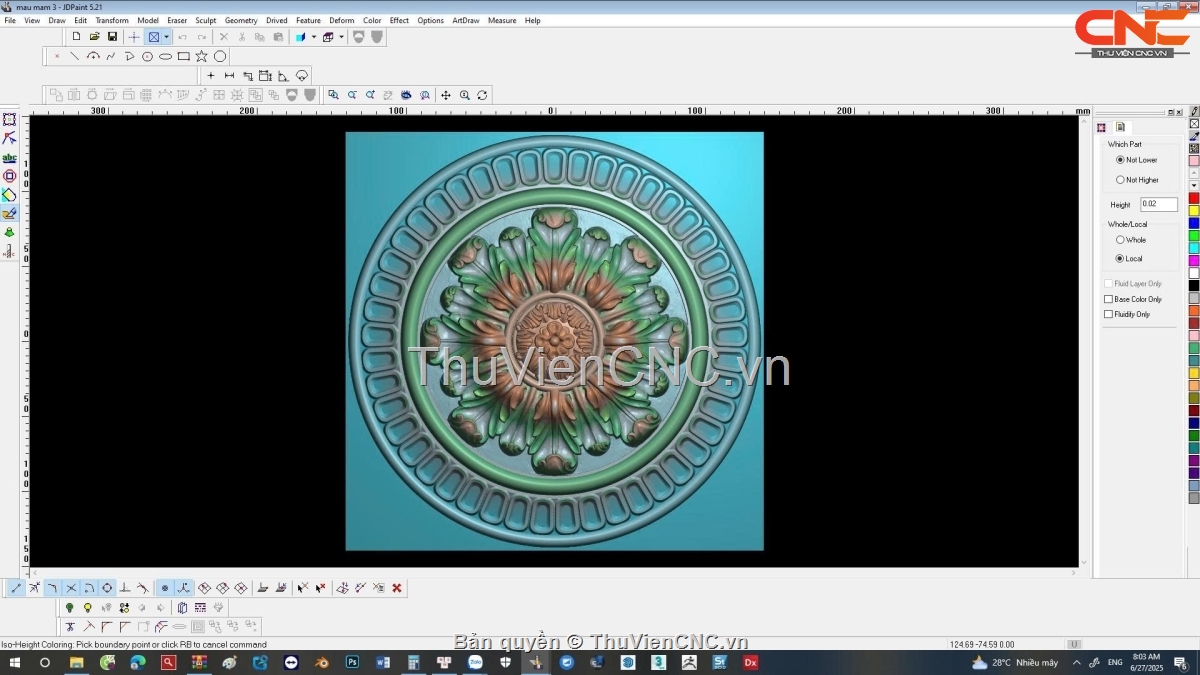Click the green light bulb icon
Image resolution: width=1200 pixels, height=675 pixels.
pos(69,607)
